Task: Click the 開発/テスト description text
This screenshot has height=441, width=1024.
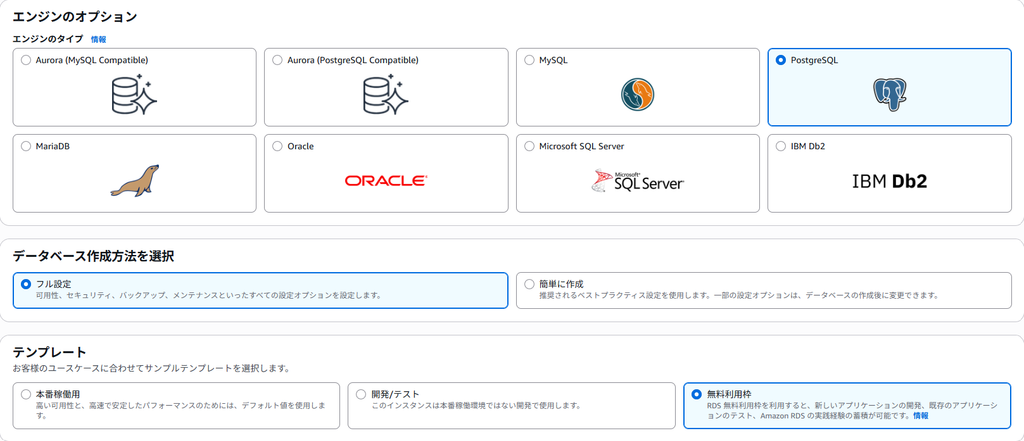Action: click(476, 406)
